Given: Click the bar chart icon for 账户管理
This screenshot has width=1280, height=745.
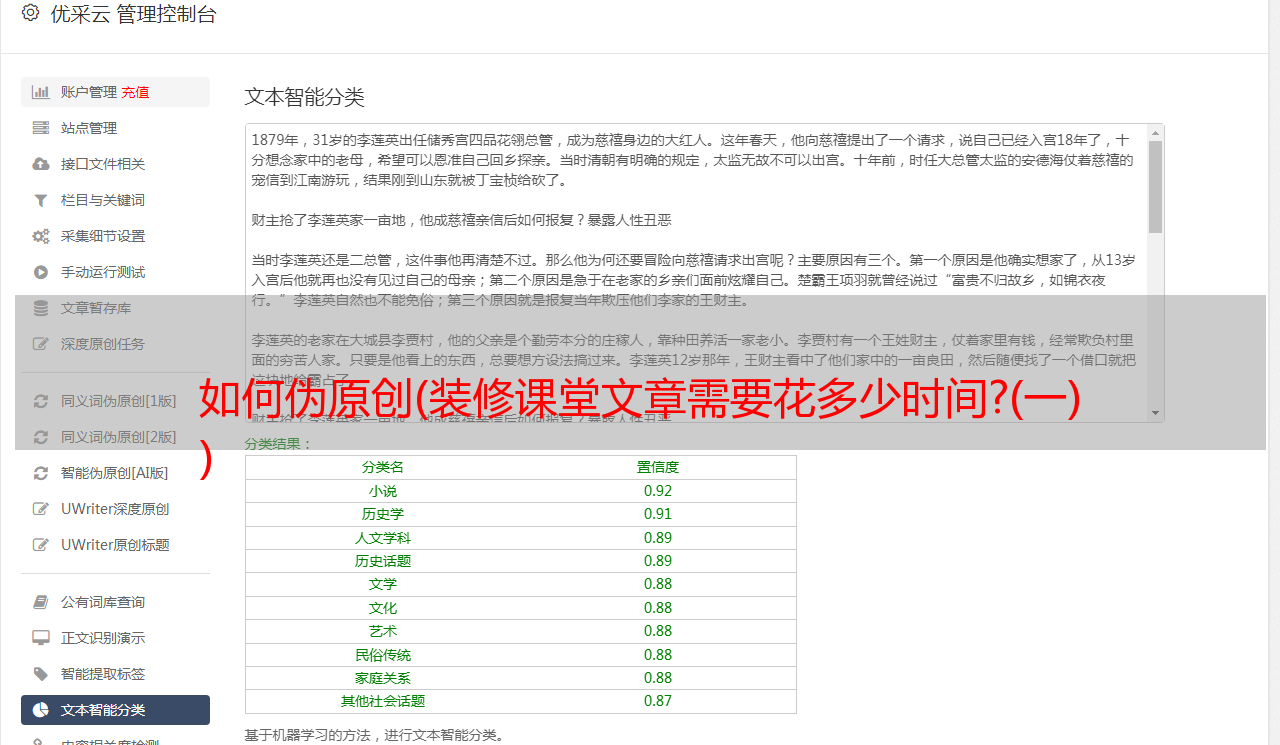Looking at the screenshot, I should coord(41,92).
